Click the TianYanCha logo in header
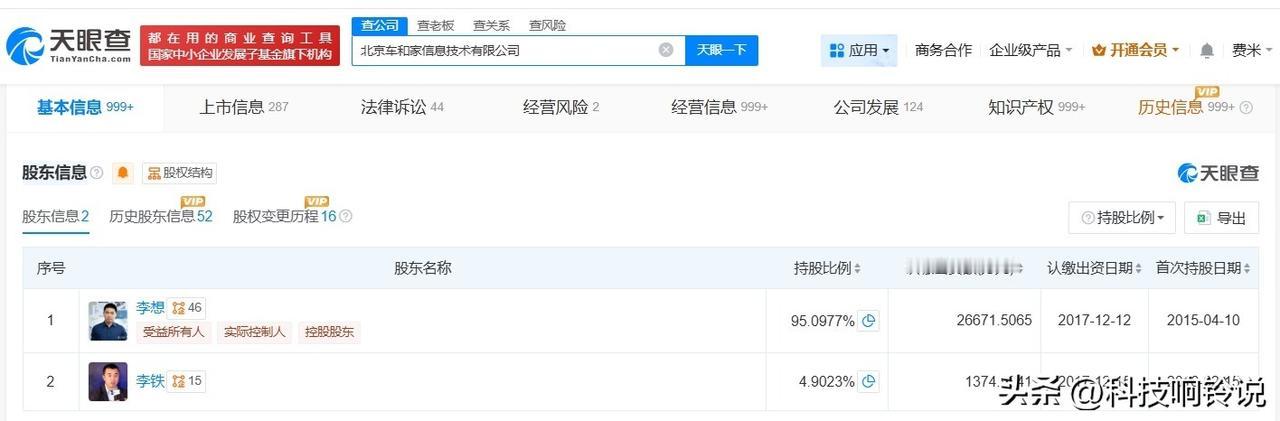Image resolution: width=1280 pixels, height=421 pixels. 68,45
